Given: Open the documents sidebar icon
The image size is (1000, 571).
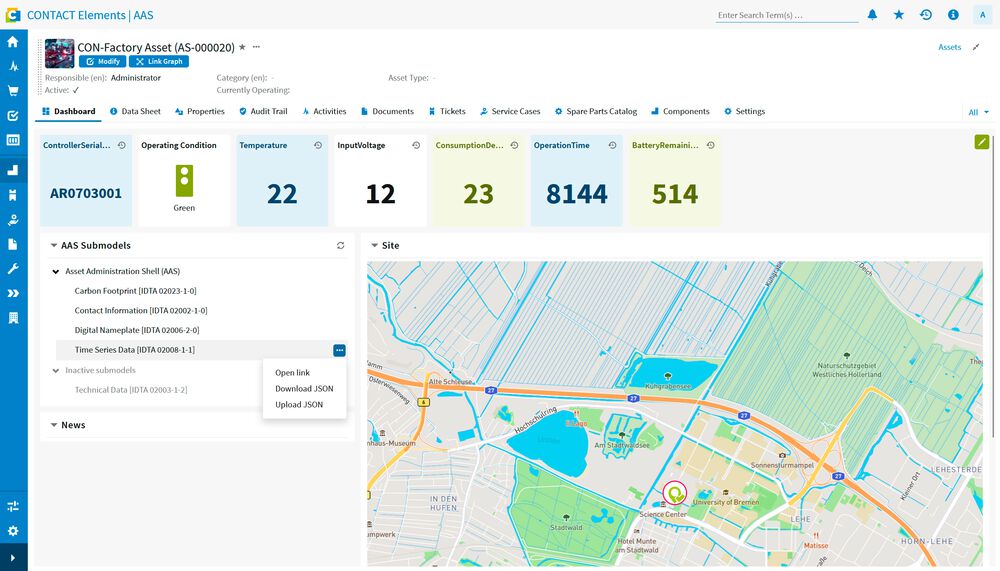Looking at the screenshot, I should pyautogui.click(x=13, y=244).
